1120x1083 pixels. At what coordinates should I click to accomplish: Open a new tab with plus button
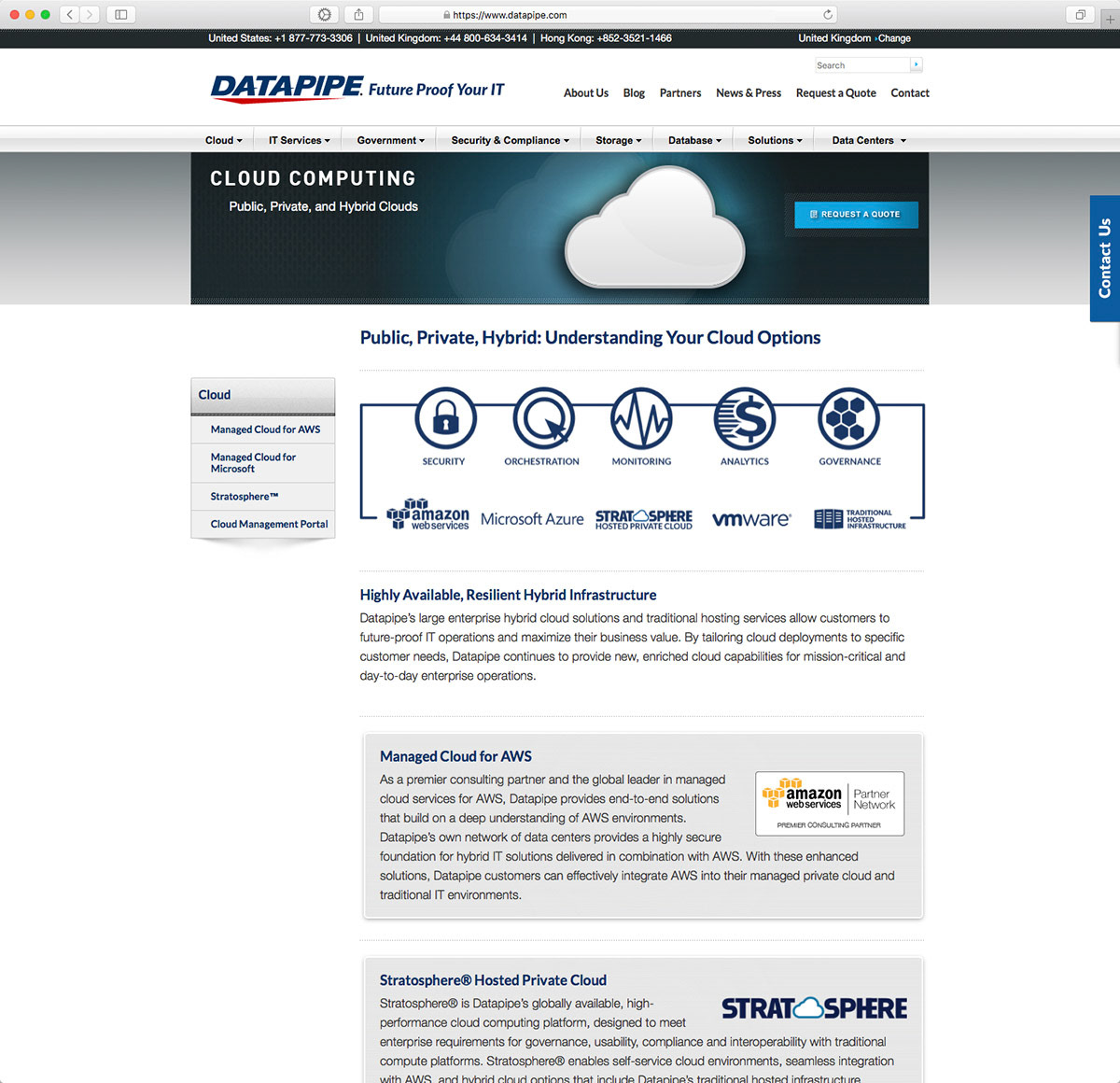point(1110,18)
